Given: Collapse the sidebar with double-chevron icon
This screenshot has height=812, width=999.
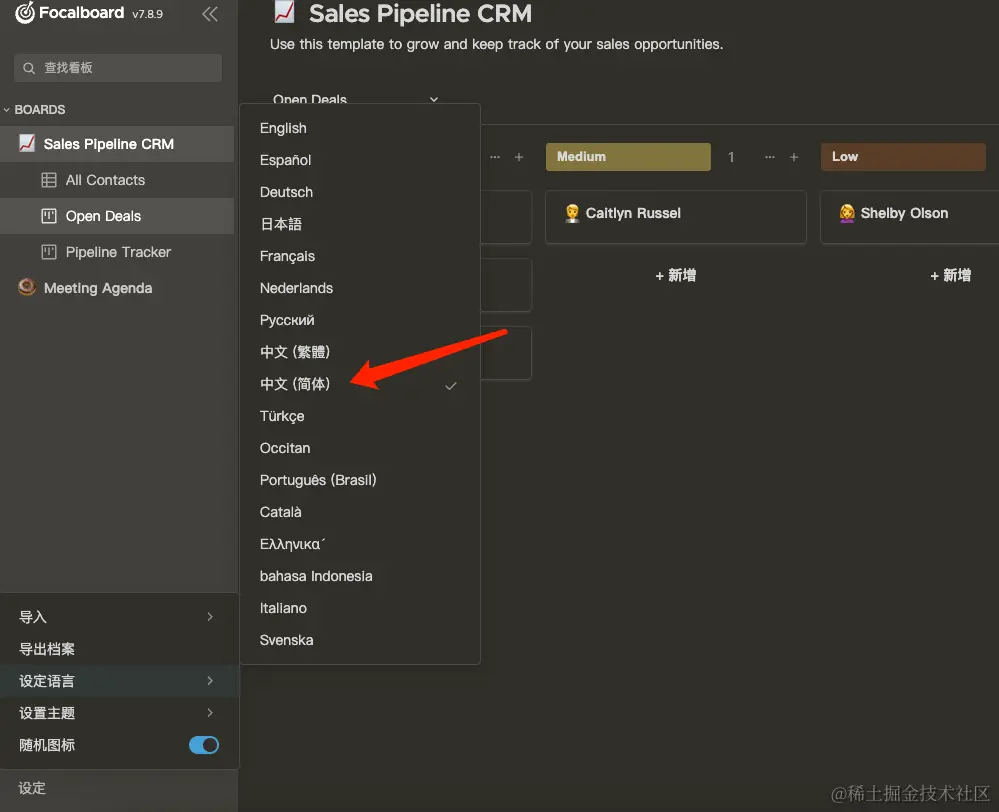Looking at the screenshot, I should pyautogui.click(x=210, y=14).
